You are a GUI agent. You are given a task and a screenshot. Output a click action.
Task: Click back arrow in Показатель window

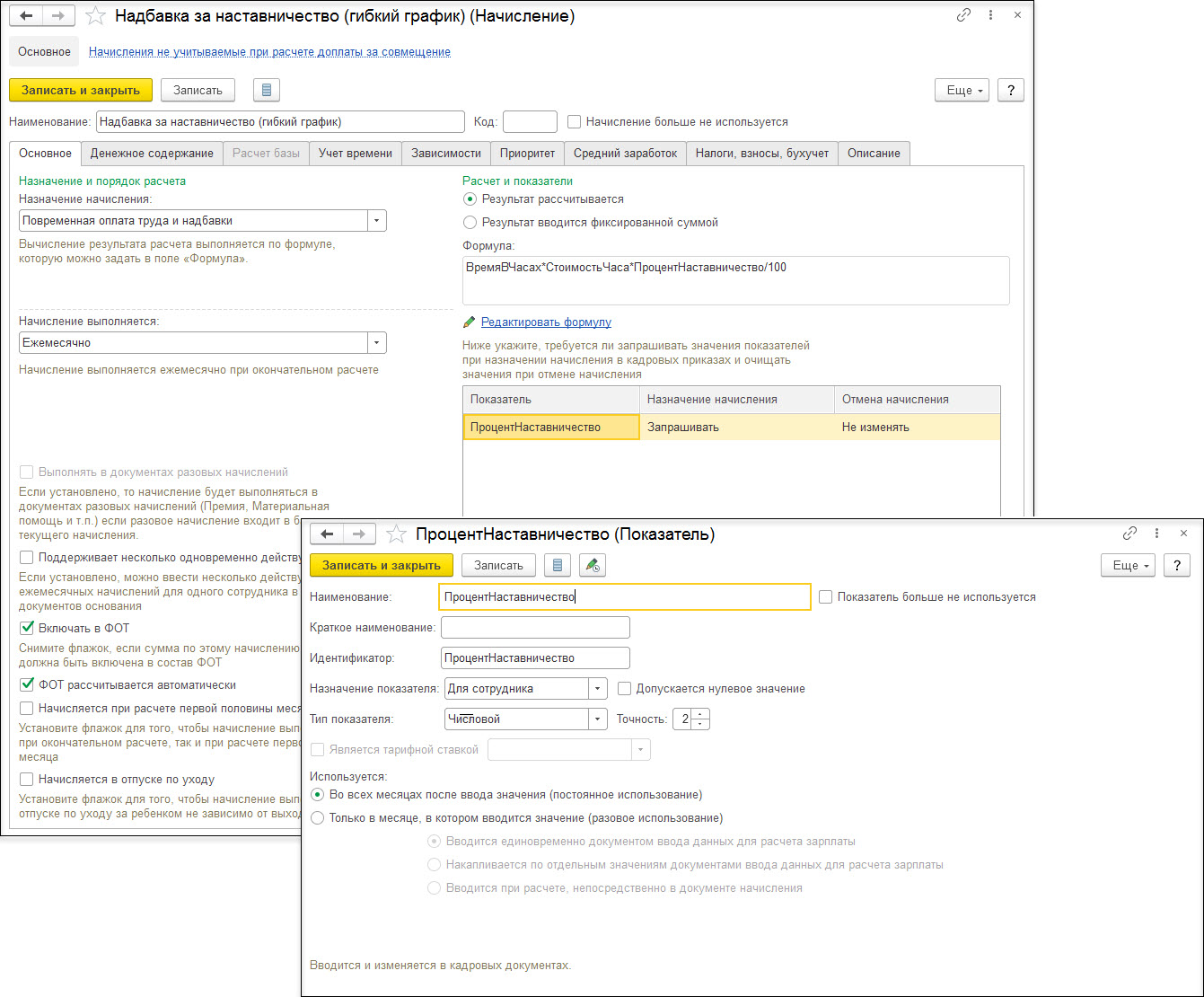(327, 534)
